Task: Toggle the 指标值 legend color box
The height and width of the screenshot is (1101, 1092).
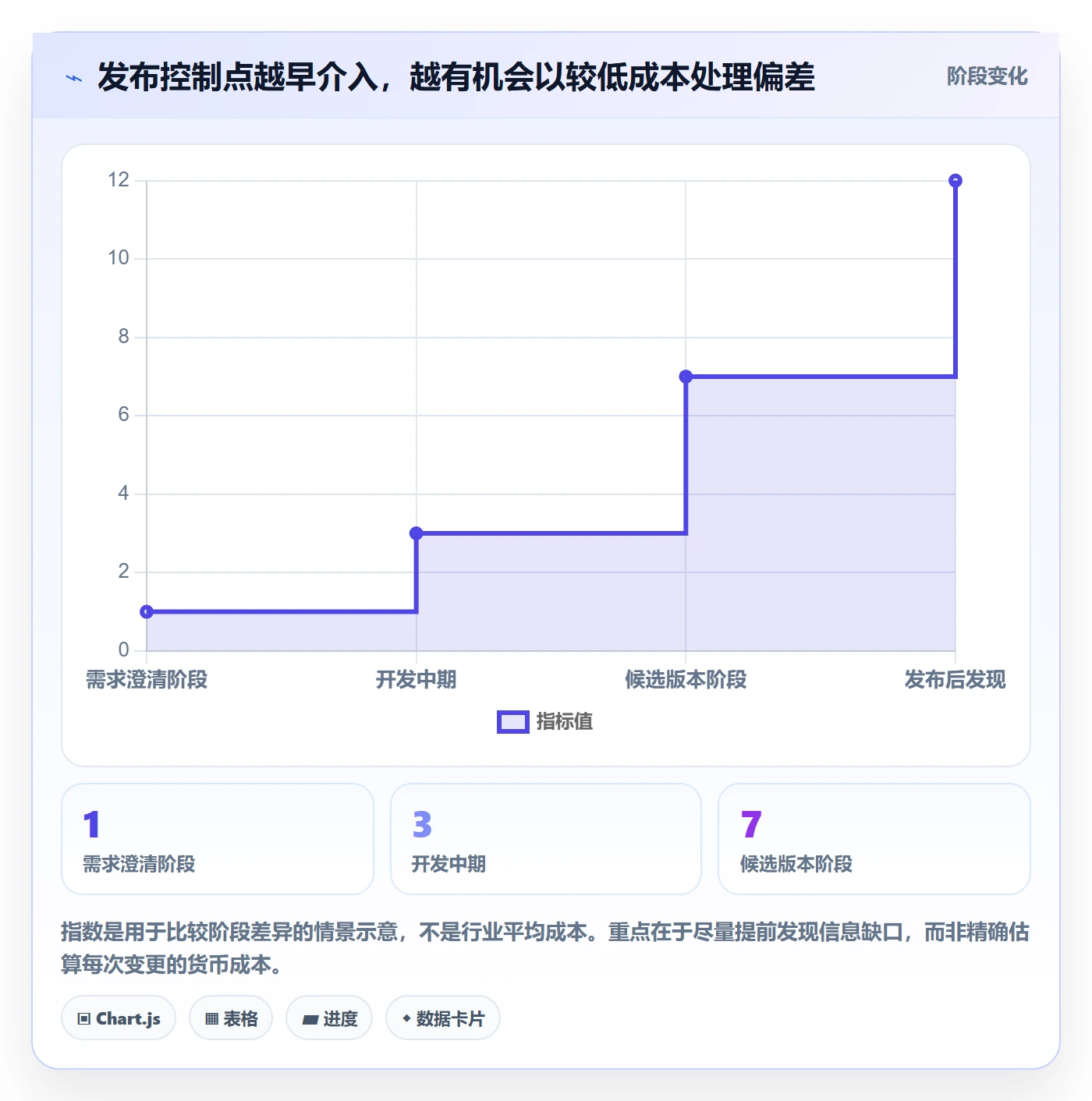Action: click(513, 722)
